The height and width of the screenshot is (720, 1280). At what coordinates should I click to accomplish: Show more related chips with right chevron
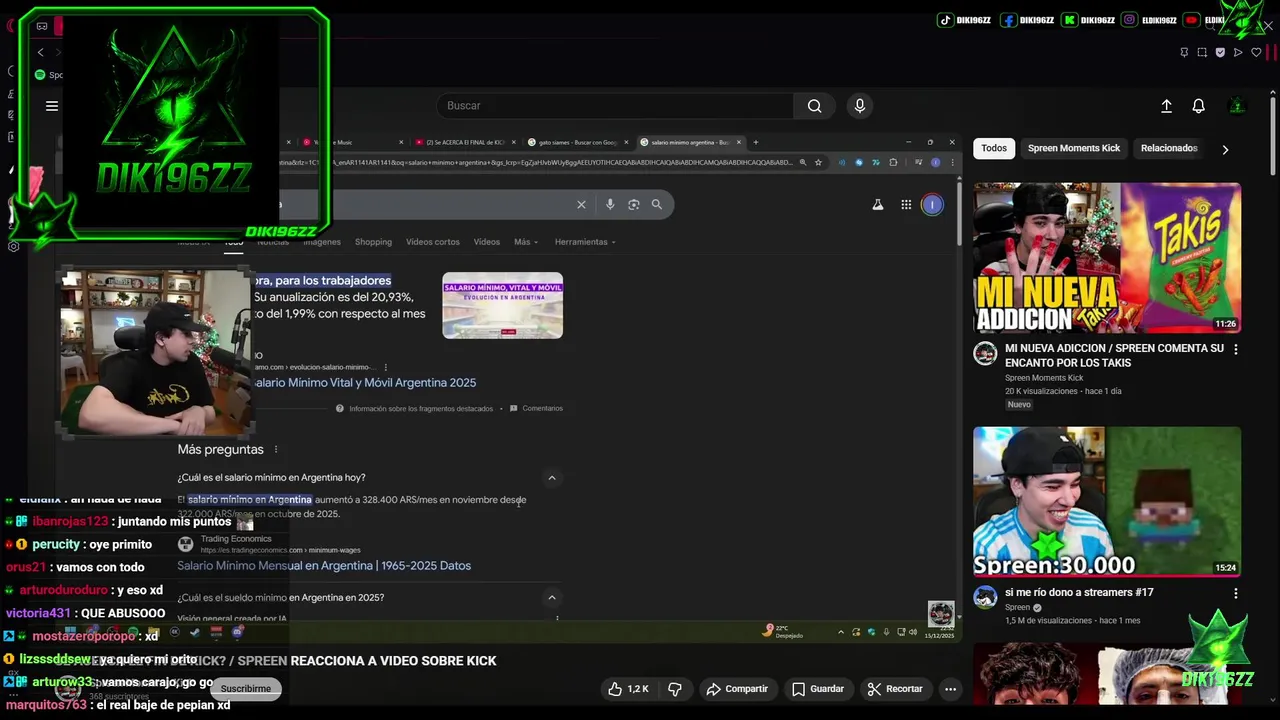click(1225, 149)
